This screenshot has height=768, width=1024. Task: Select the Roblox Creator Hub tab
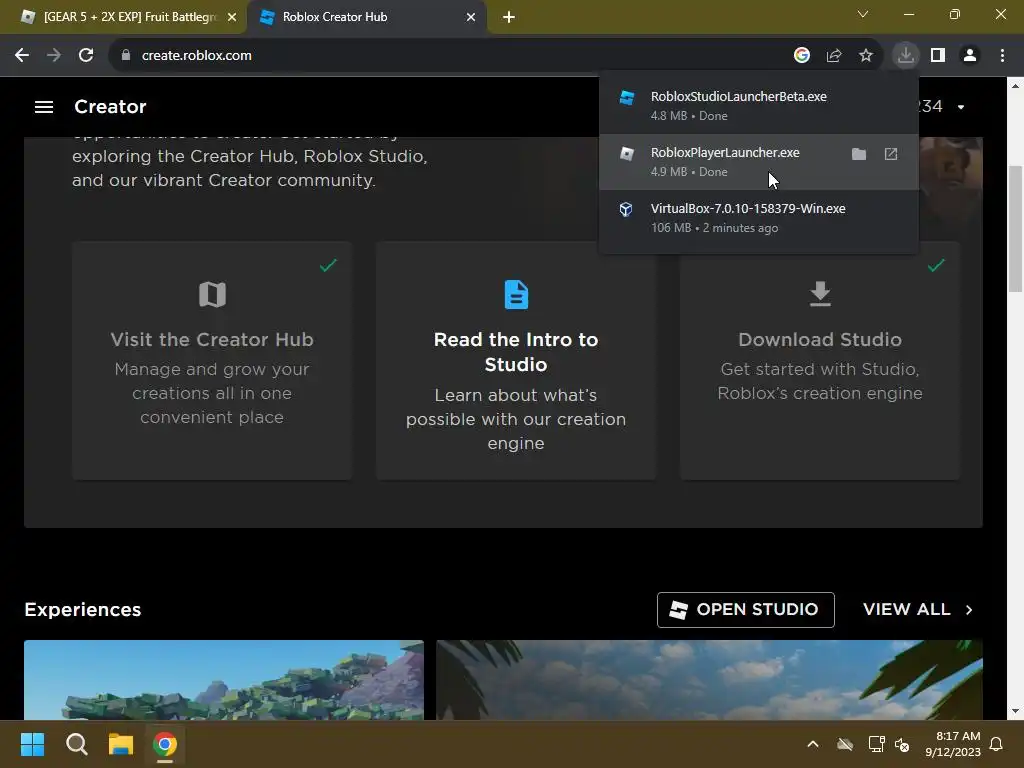(x=367, y=17)
